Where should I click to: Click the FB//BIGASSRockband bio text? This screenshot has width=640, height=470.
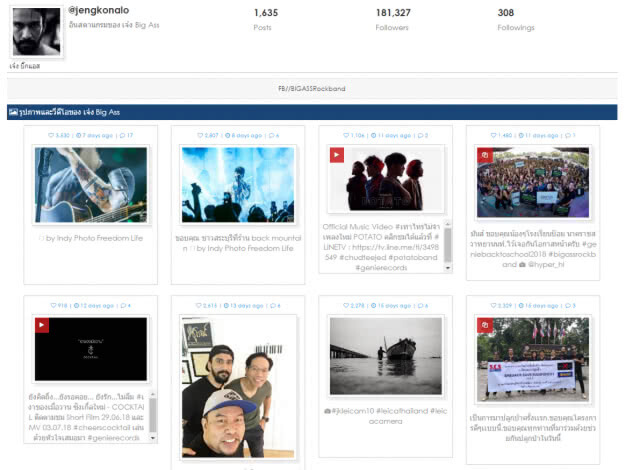coord(312,89)
